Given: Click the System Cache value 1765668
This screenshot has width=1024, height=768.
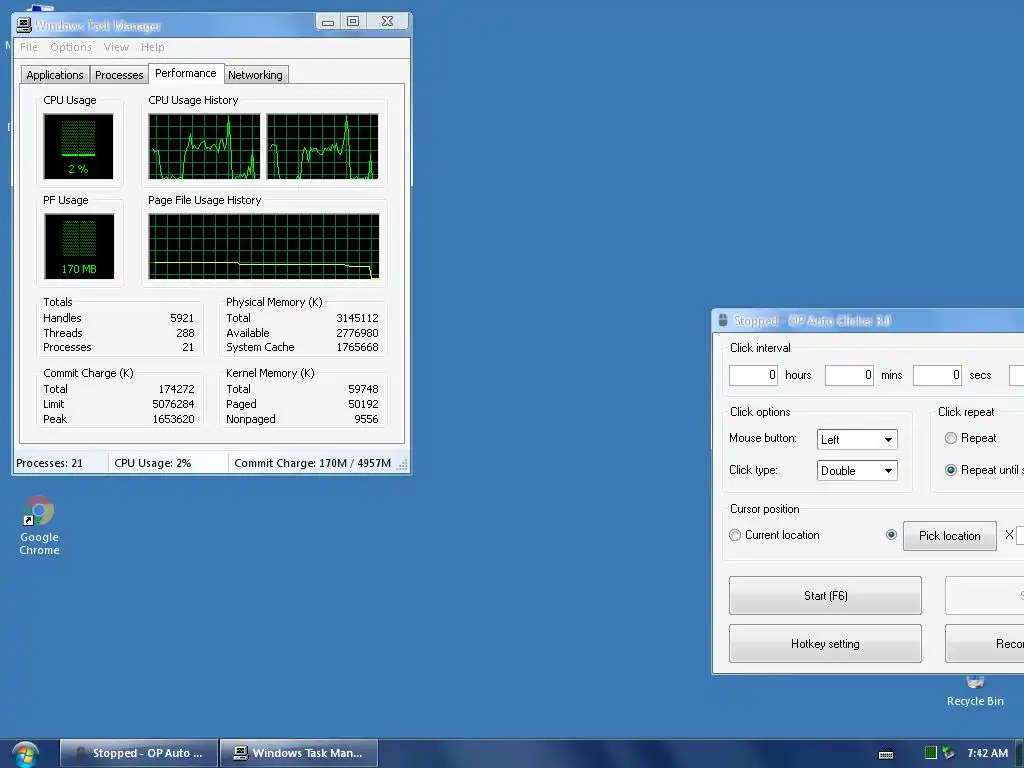Looking at the screenshot, I should (357, 347).
